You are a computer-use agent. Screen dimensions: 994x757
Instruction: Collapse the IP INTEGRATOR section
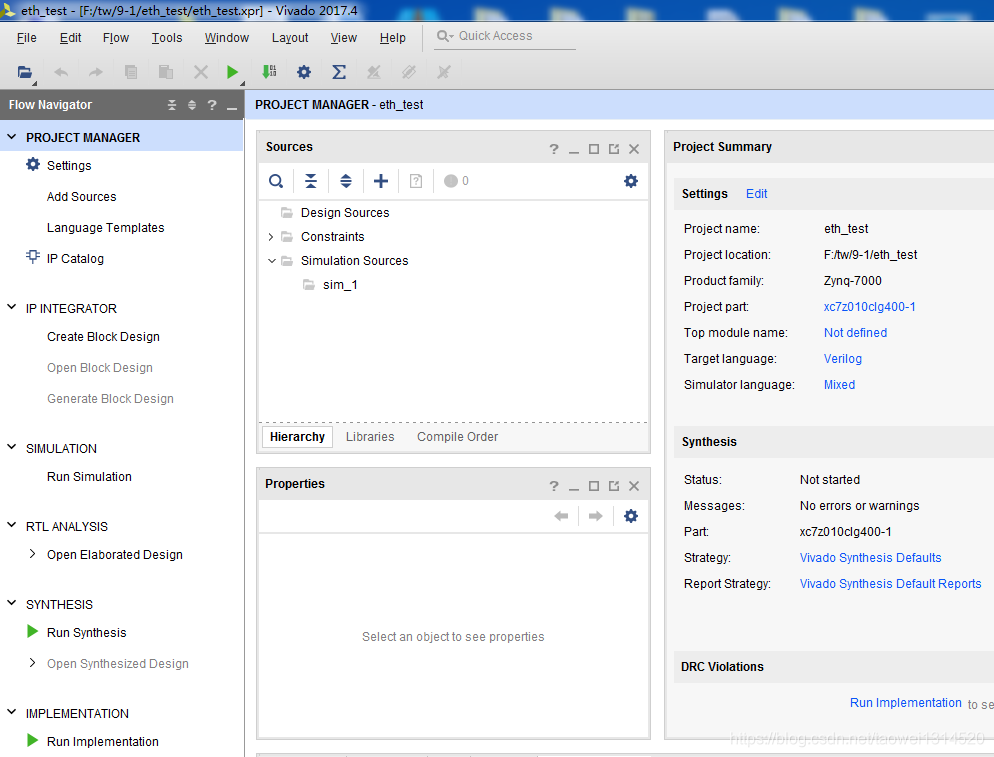point(11,307)
